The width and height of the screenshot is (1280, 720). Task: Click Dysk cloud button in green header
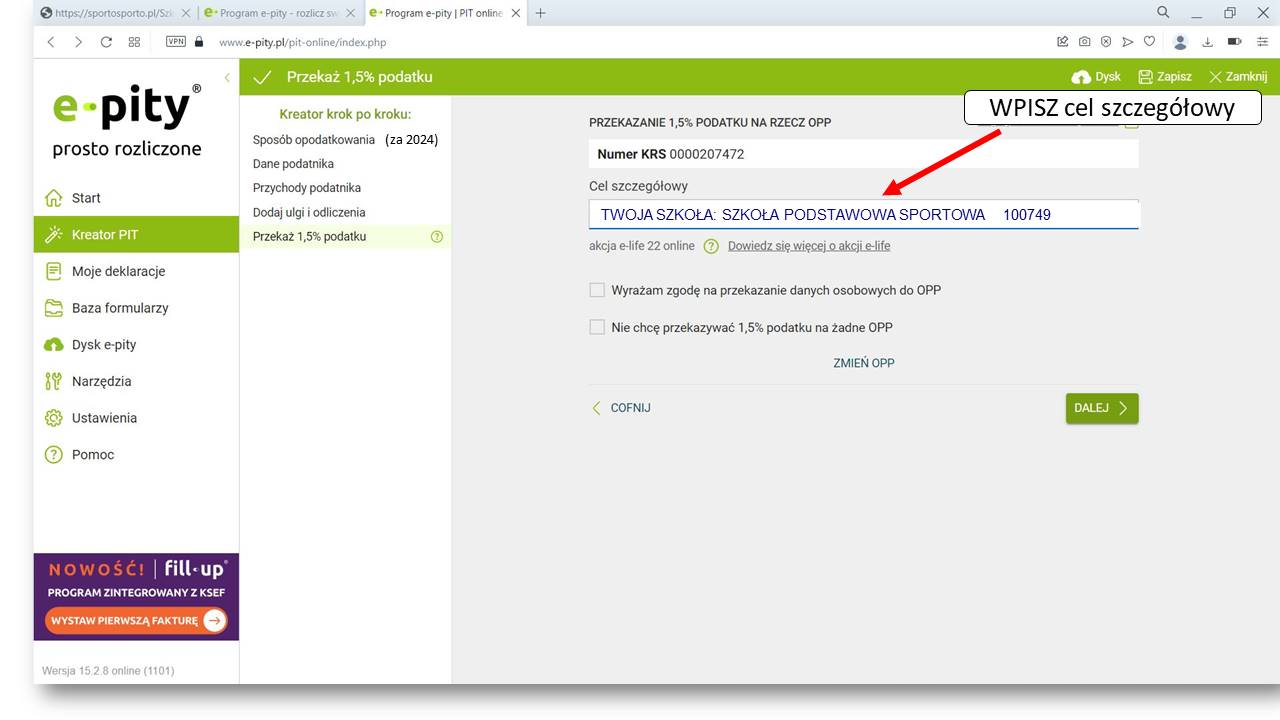(1096, 77)
